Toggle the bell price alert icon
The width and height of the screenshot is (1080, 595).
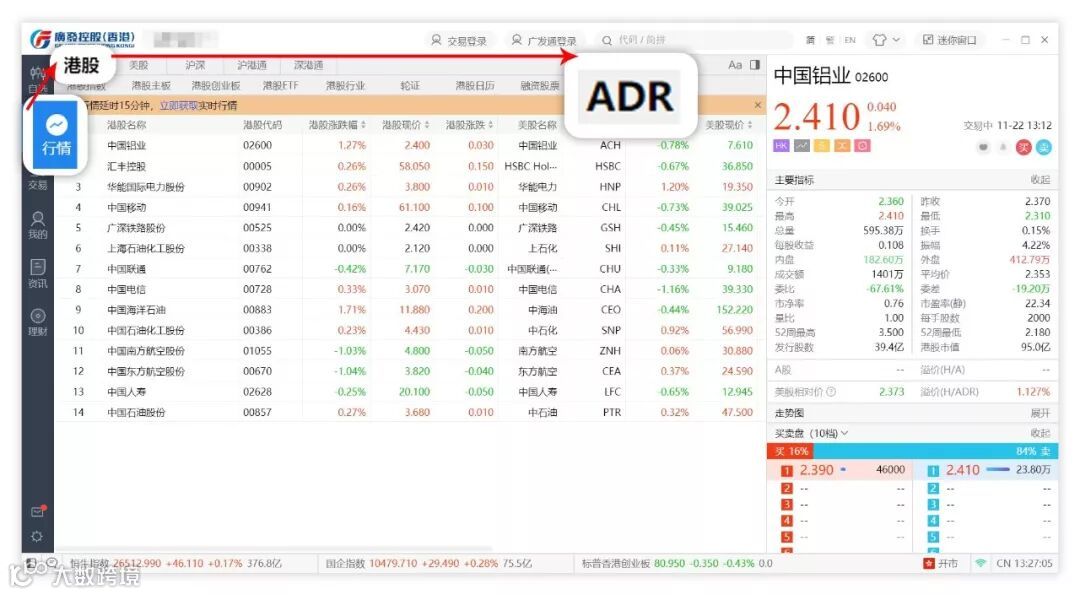click(x=1003, y=147)
